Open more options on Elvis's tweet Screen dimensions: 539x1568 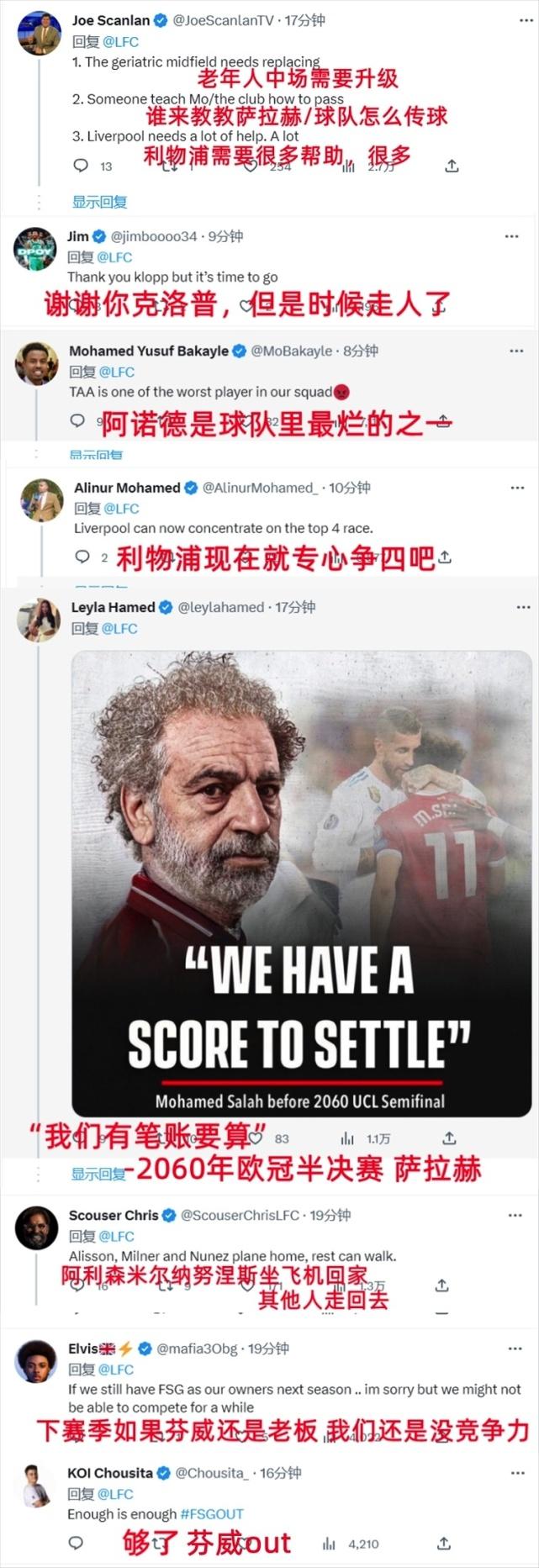(x=515, y=1349)
